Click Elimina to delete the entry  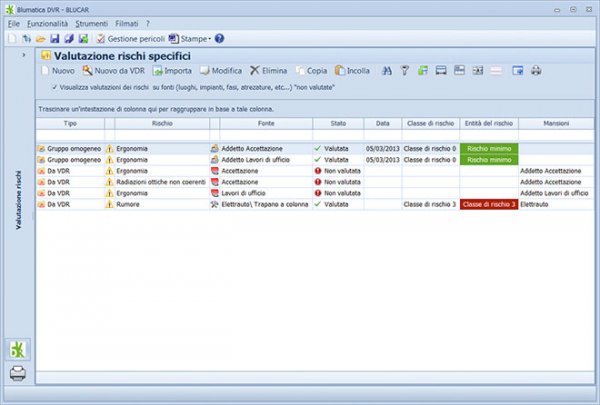pyautogui.click(x=256, y=71)
